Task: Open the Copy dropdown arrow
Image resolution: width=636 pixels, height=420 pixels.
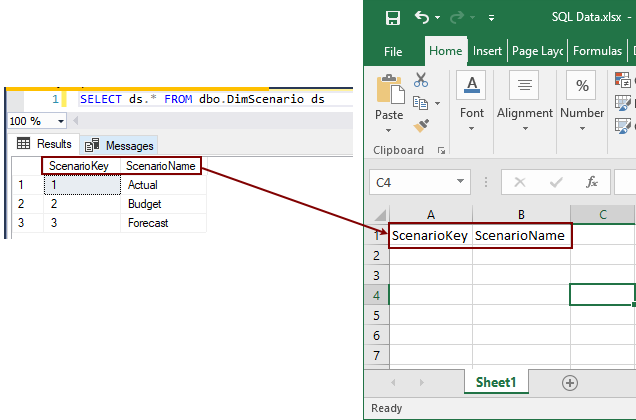Action: point(437,103)
